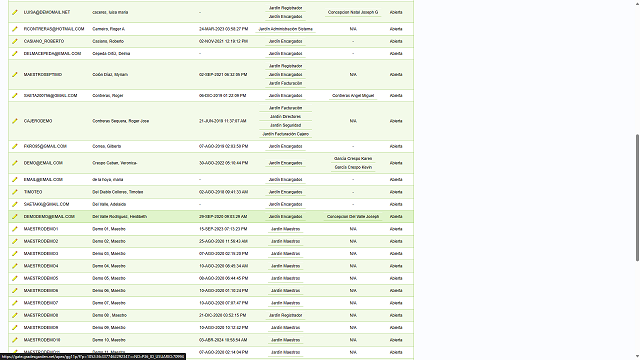Click scrollbar down arrow at bottom
The width and height of the screenshot is (640, 360).
point(637,357)
